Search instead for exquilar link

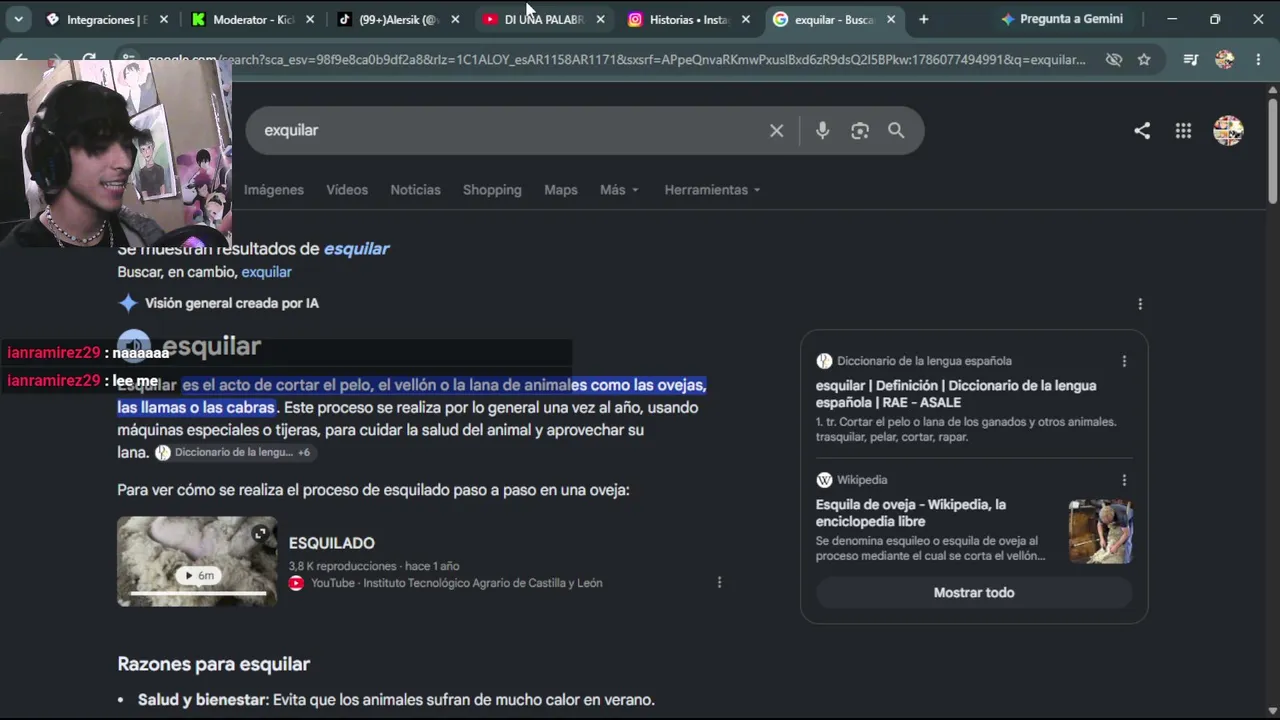(x=266, y=272)
